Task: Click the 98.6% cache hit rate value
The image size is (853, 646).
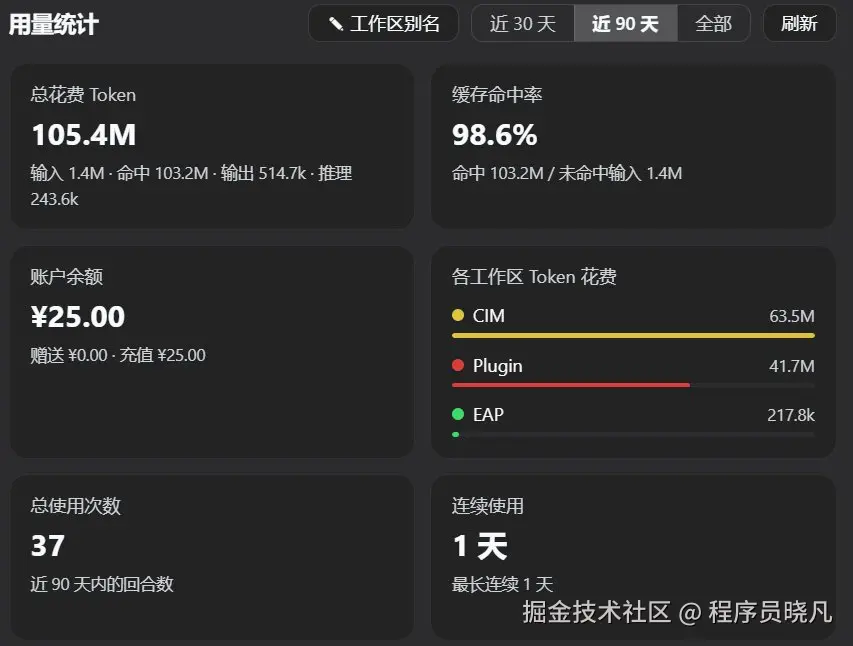Action: point(495,134)
